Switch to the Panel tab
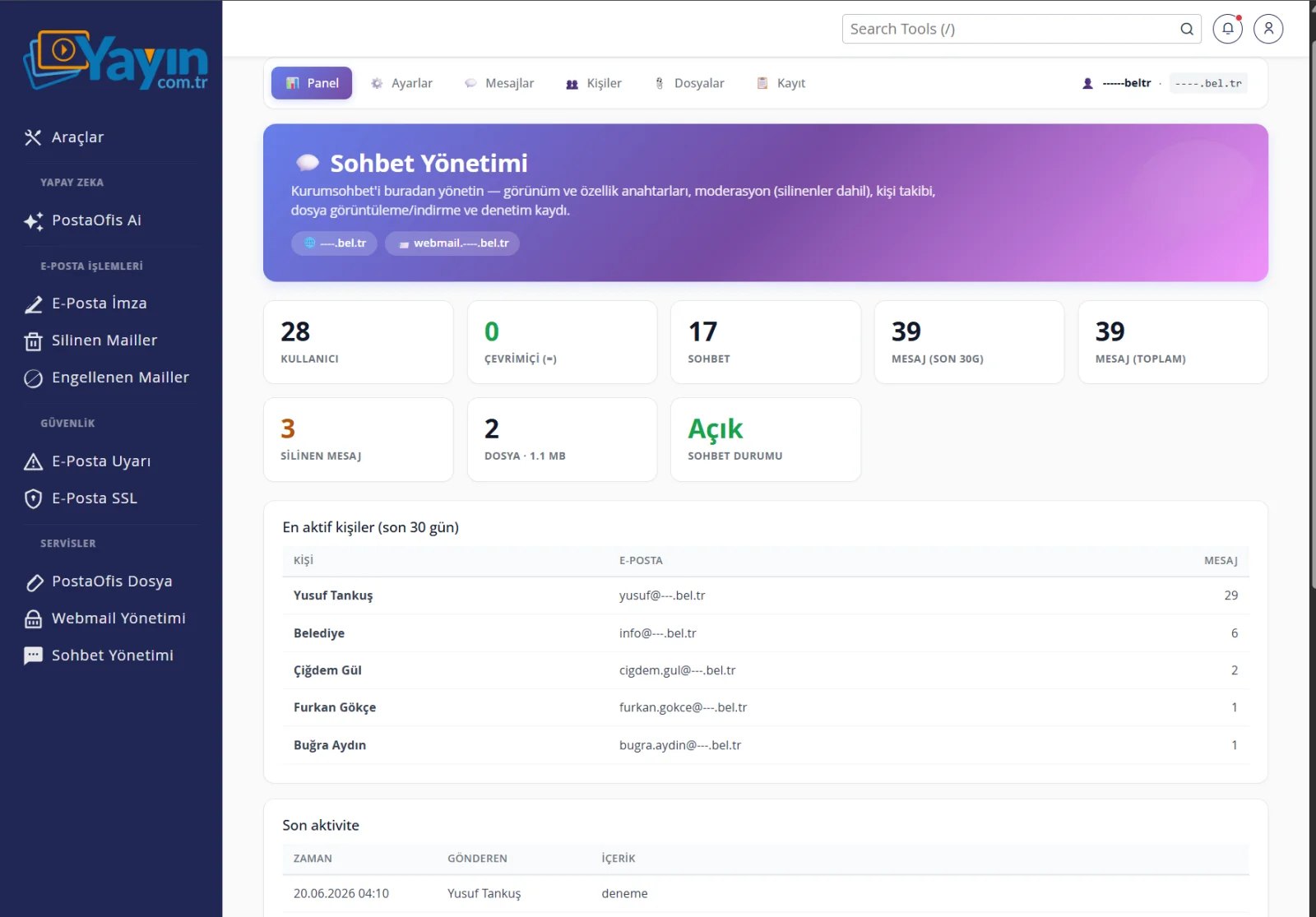Viewport: 1316px width, 917px height. (x=312, y=83)
